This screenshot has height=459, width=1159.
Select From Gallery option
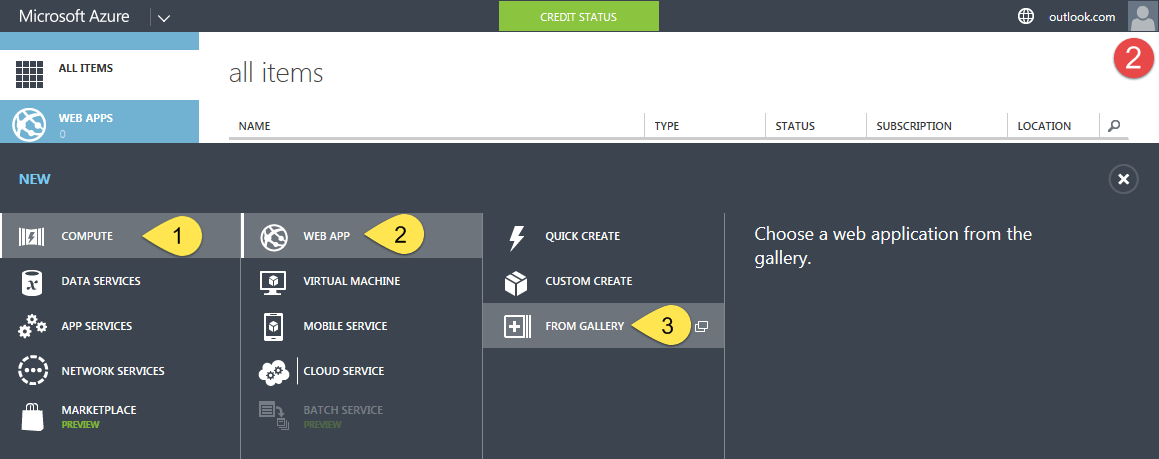tap(603, 326)
